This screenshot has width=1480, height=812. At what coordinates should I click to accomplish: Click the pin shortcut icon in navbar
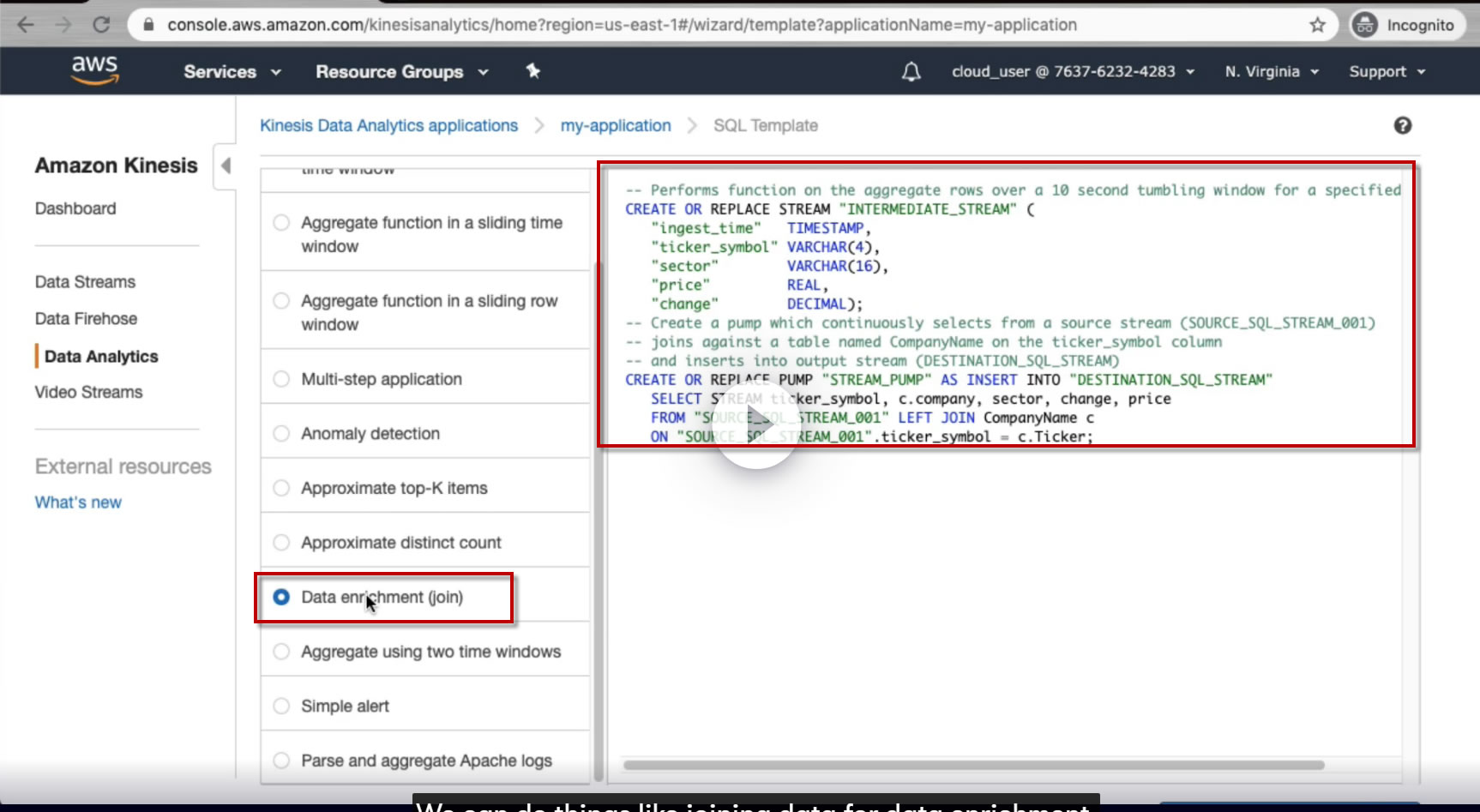tap(532, 71)
